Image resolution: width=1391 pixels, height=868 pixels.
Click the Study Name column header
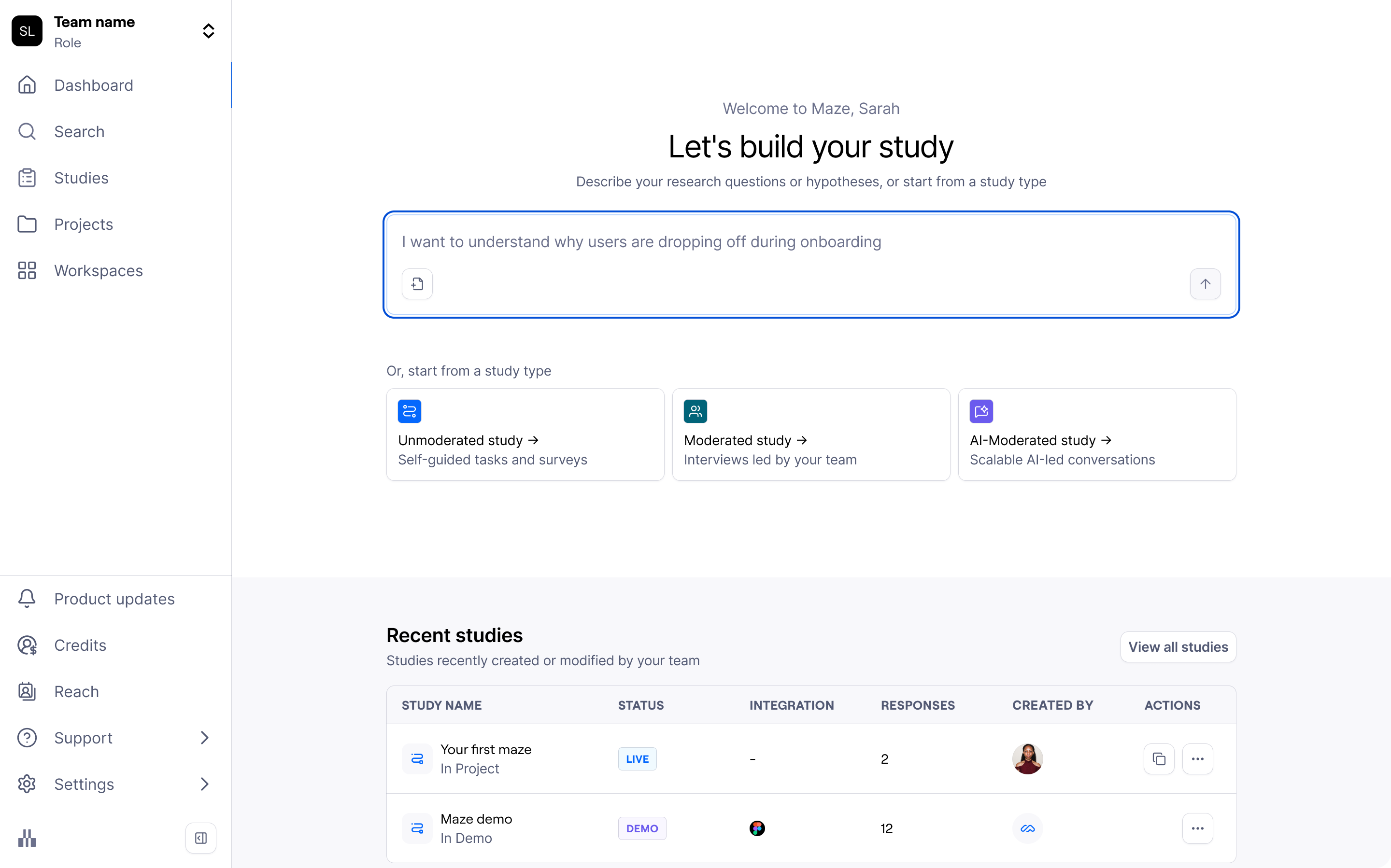click(441, 705)
